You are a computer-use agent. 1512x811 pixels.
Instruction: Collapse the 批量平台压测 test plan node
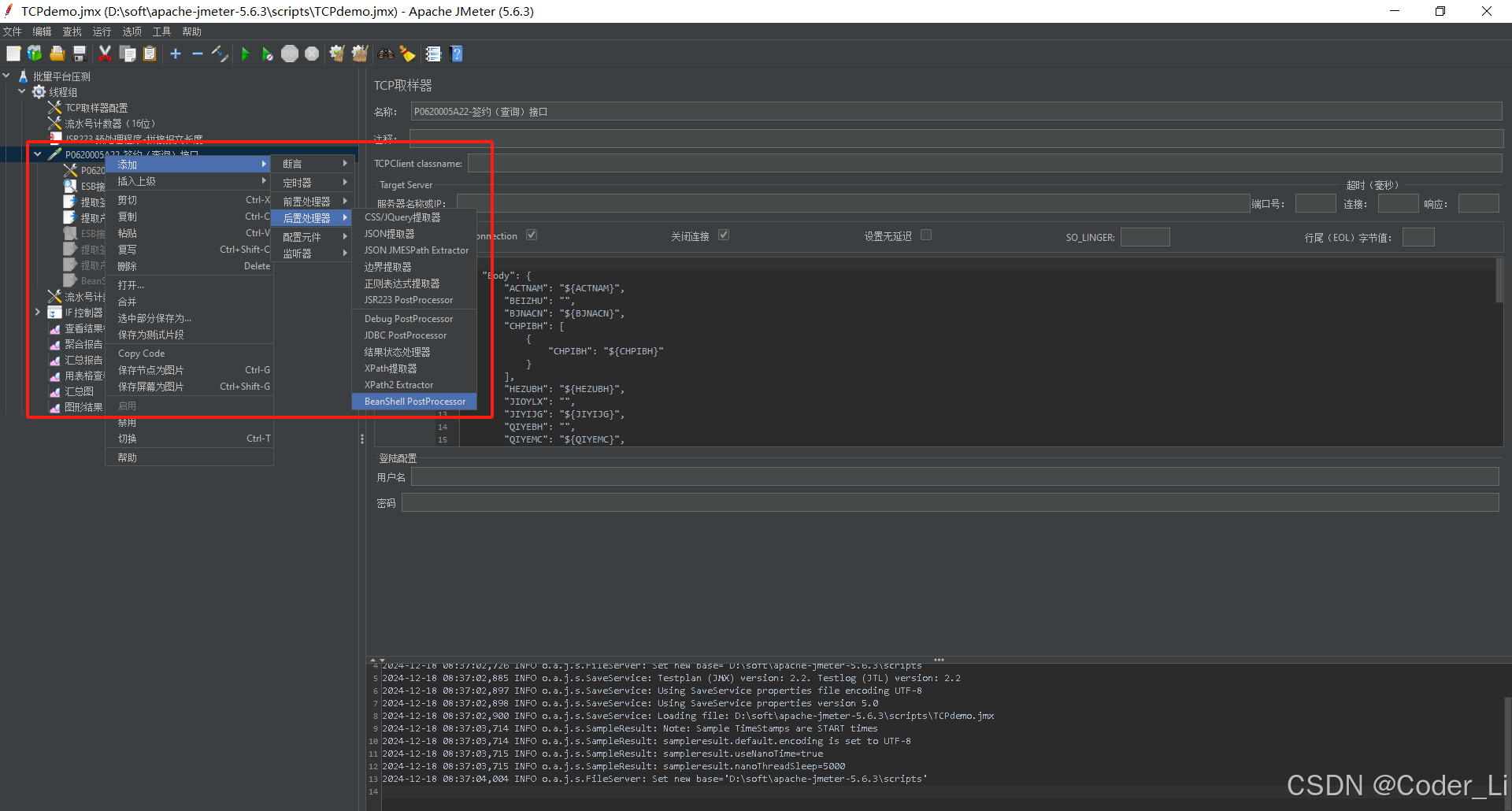point(6,76)
